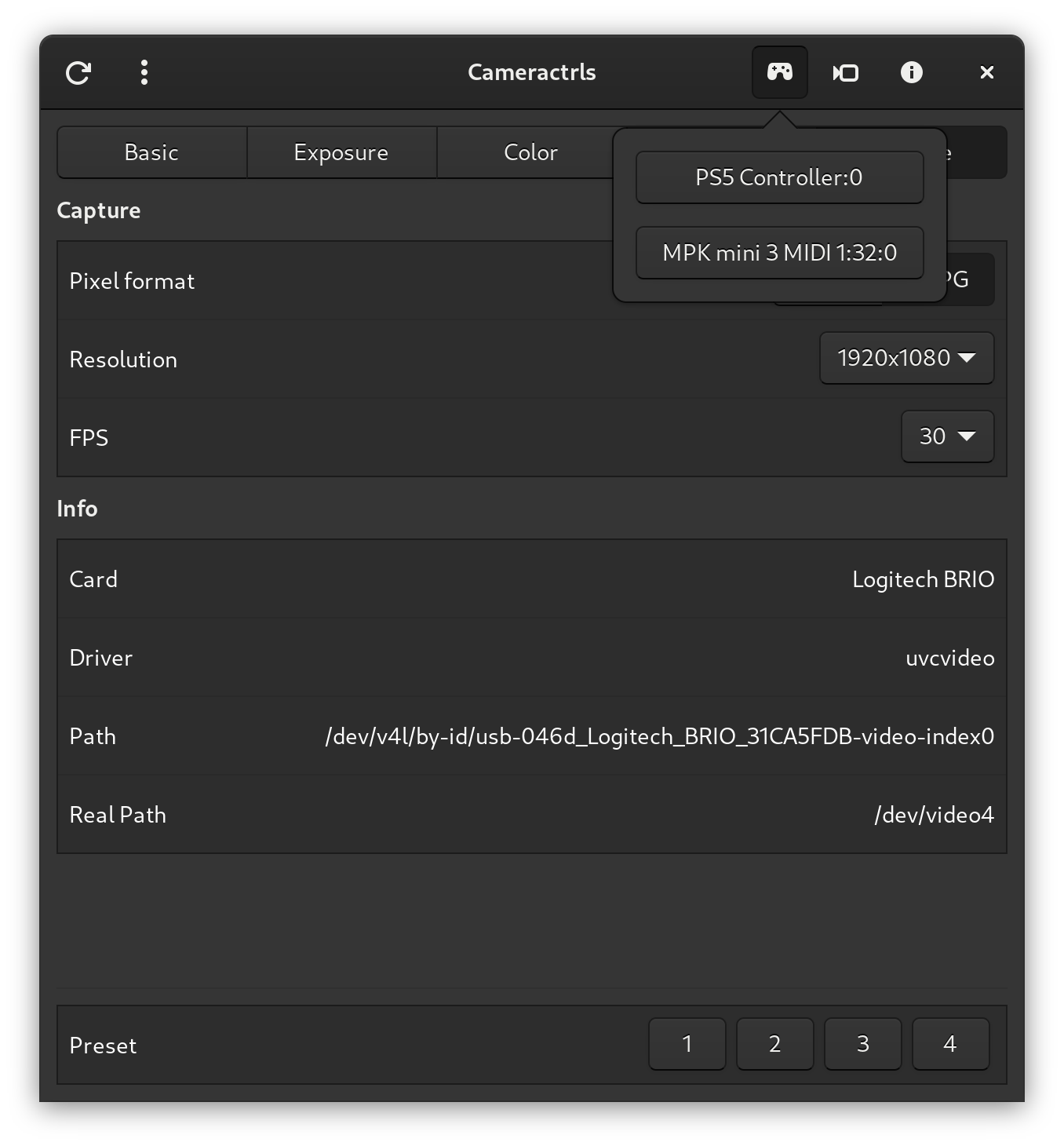The width and height of the screenshot is (1064, 1146).
Task: Open the camera preview window icon
Action: pos(845,73)
